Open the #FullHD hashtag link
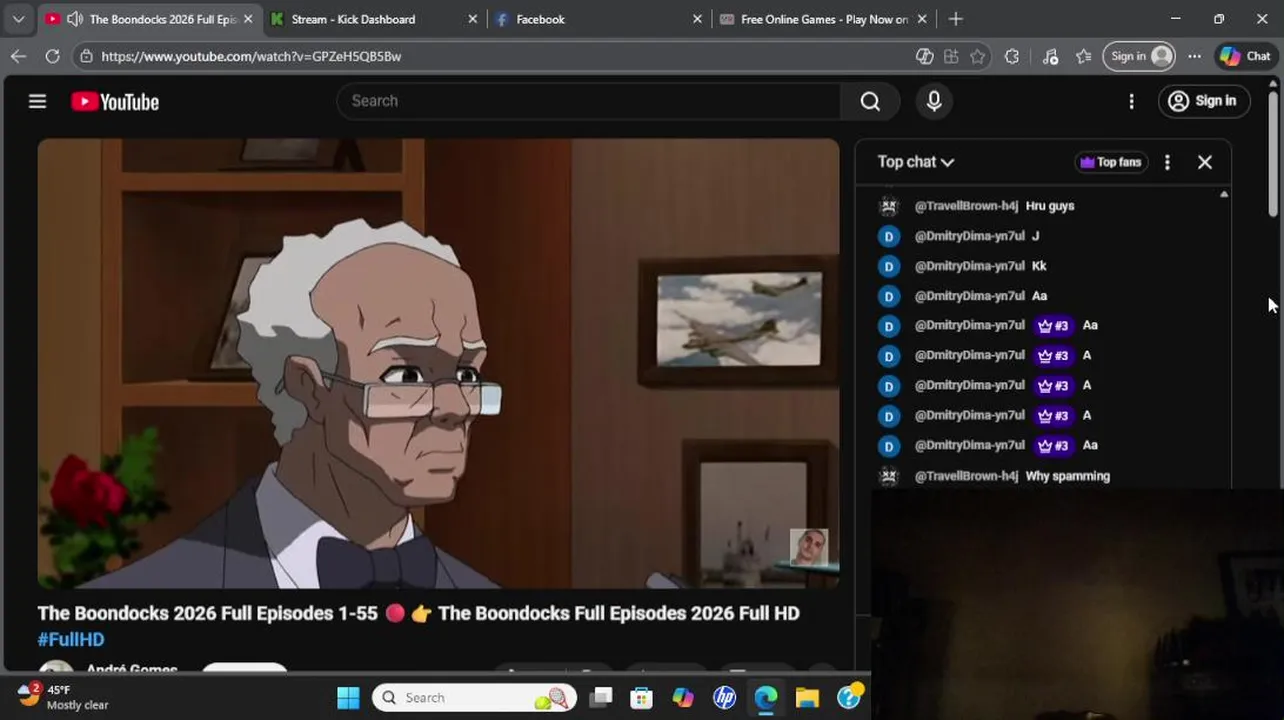The height and width of the screenshot is (720, 1284). tap(71, 639)
